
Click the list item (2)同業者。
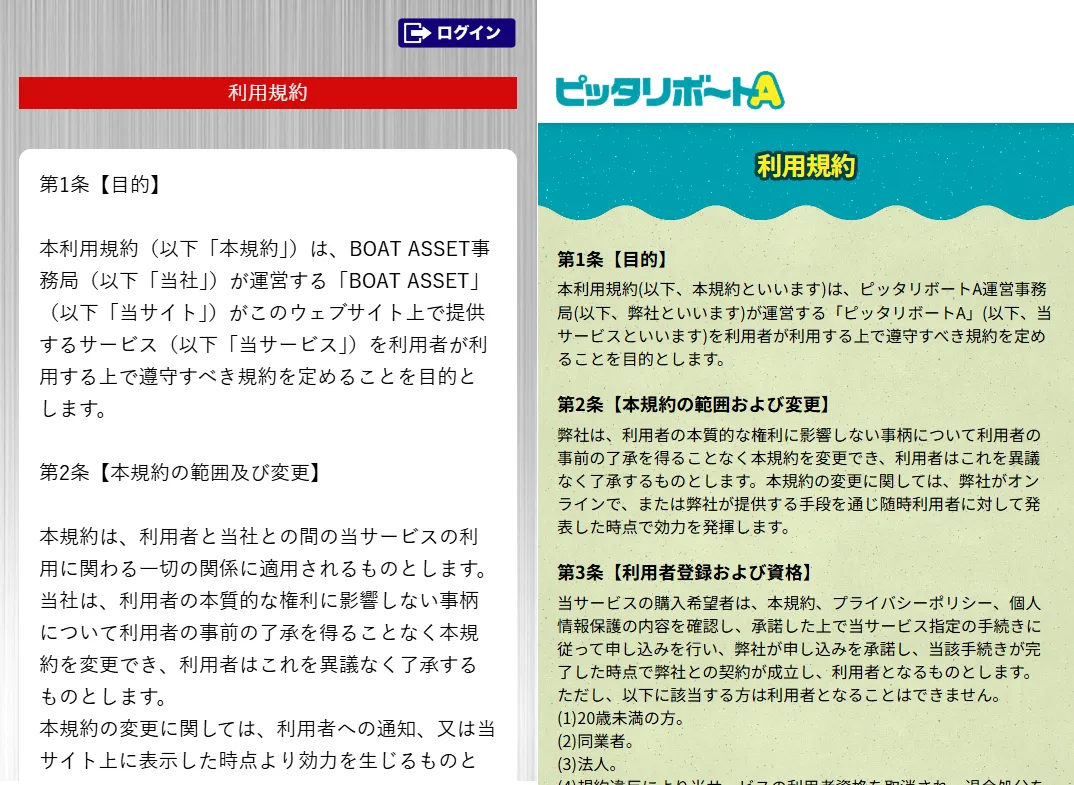pyautogui.click(x=596, y=742)
